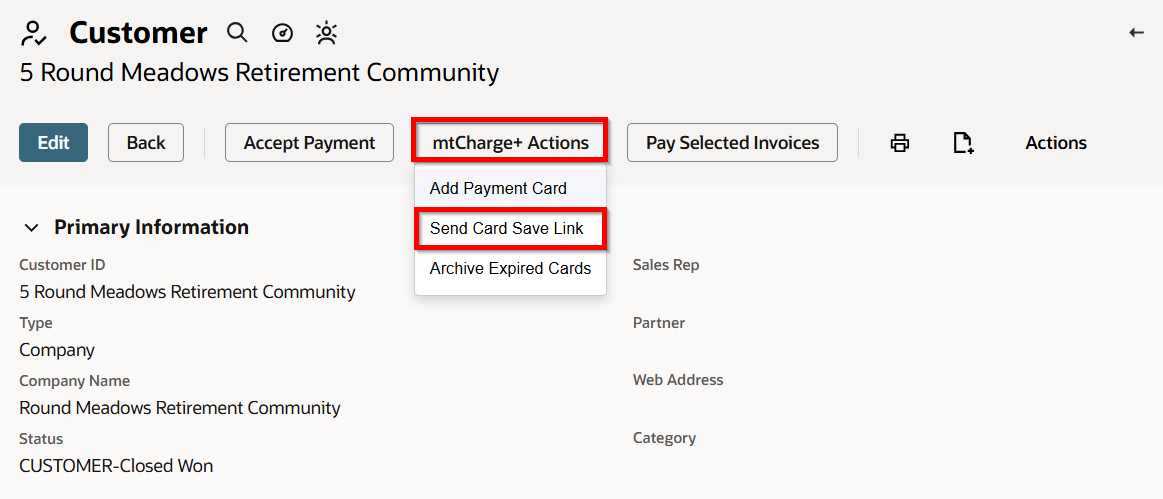Image resolution: width=1163 pixels, height=499 pixels.
Task: Click the back arrow at top right
Action: 1136,33
